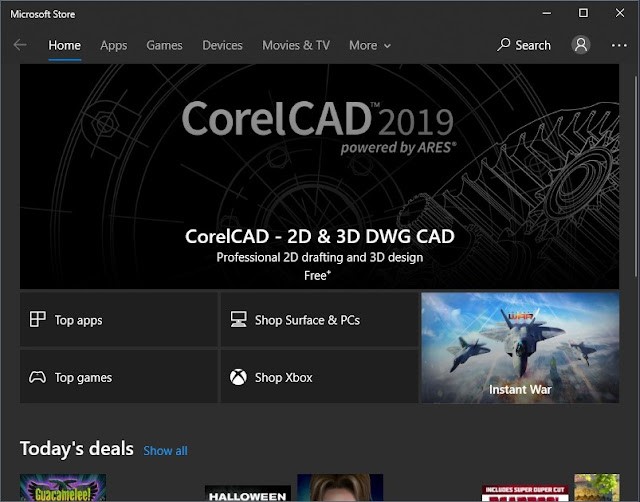Click the Free* price text
The height and width of the screenshot is (502, 640).
point(317,275)
